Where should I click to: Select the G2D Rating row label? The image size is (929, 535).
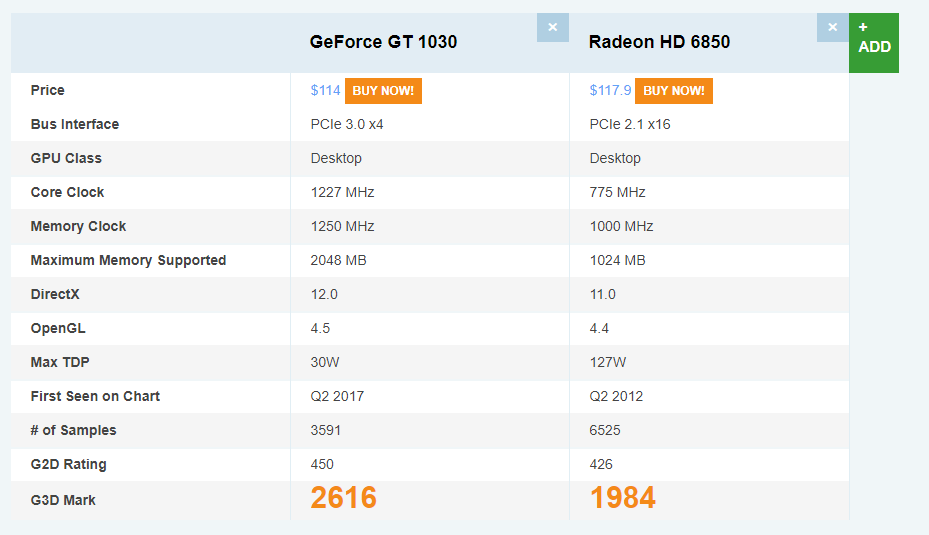[x=69, y=464]
